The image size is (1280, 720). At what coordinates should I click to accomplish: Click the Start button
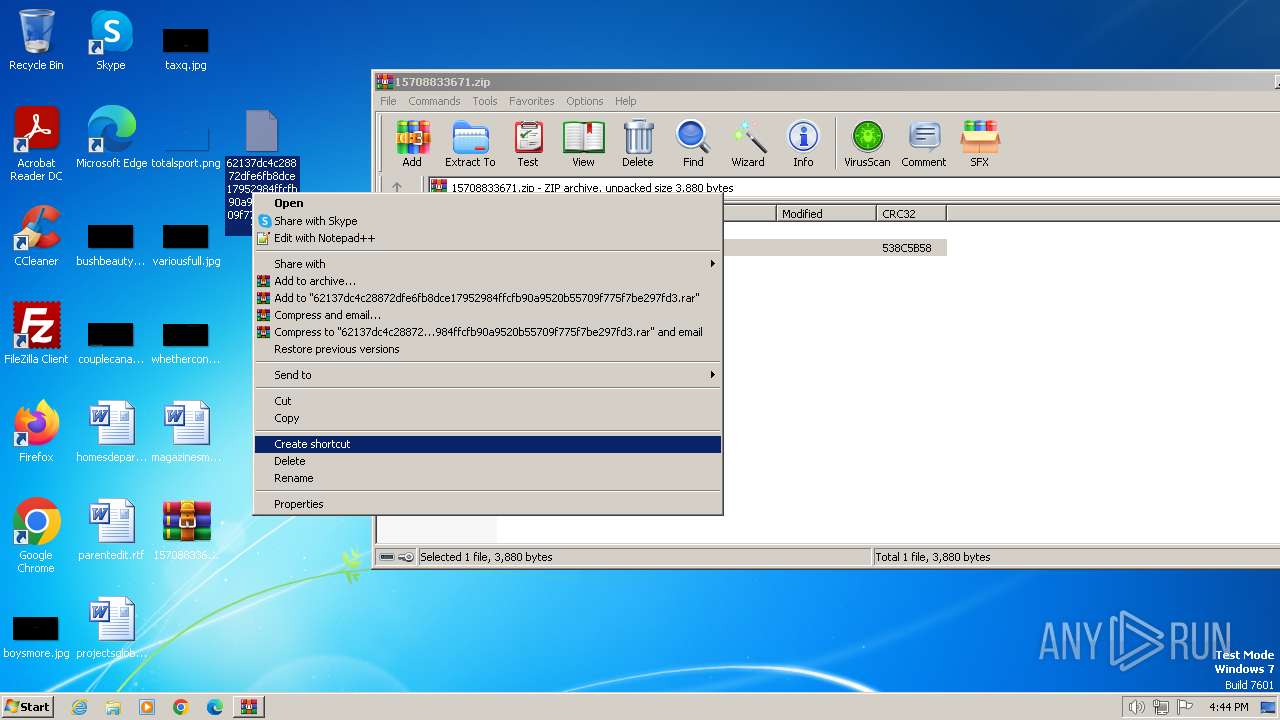click(28, 706)
